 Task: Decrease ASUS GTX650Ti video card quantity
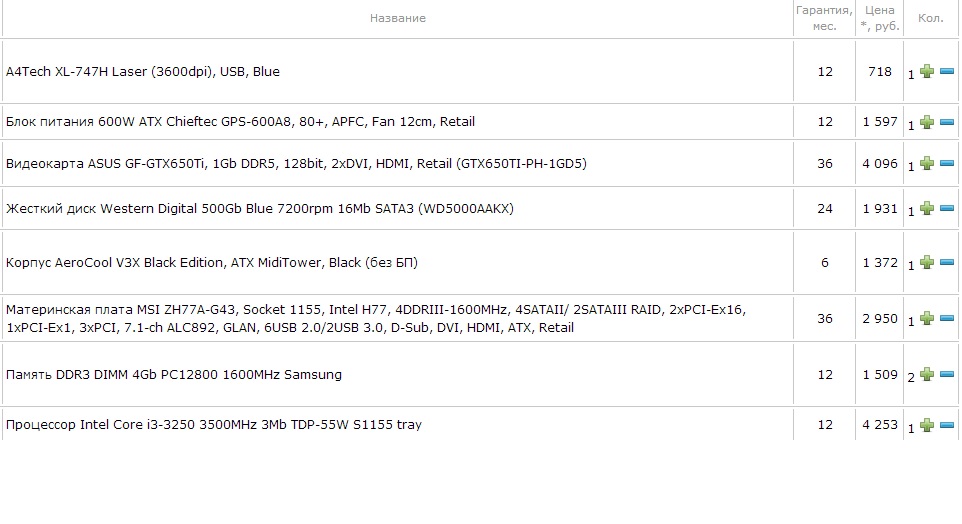click(947, 164)
